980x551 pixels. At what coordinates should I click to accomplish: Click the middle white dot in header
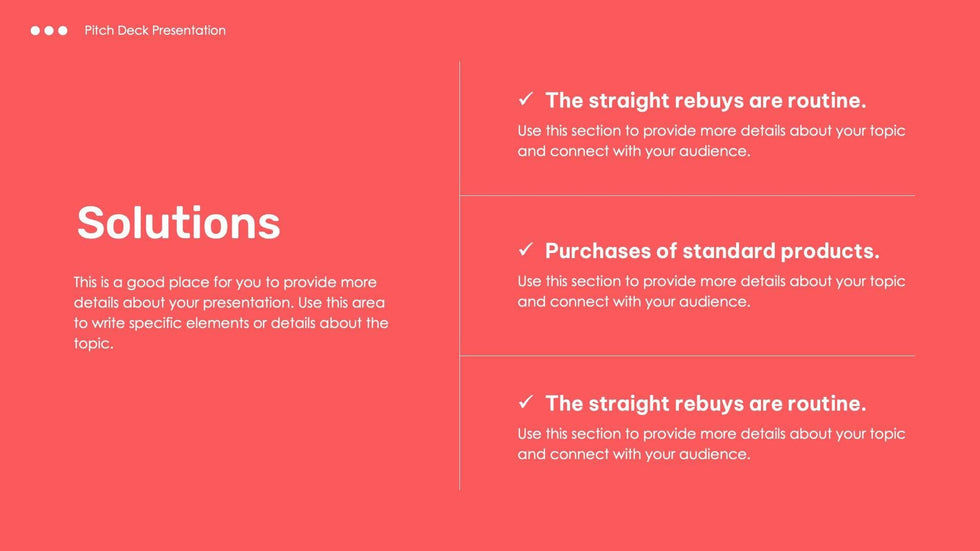click(x=49, y=31)
